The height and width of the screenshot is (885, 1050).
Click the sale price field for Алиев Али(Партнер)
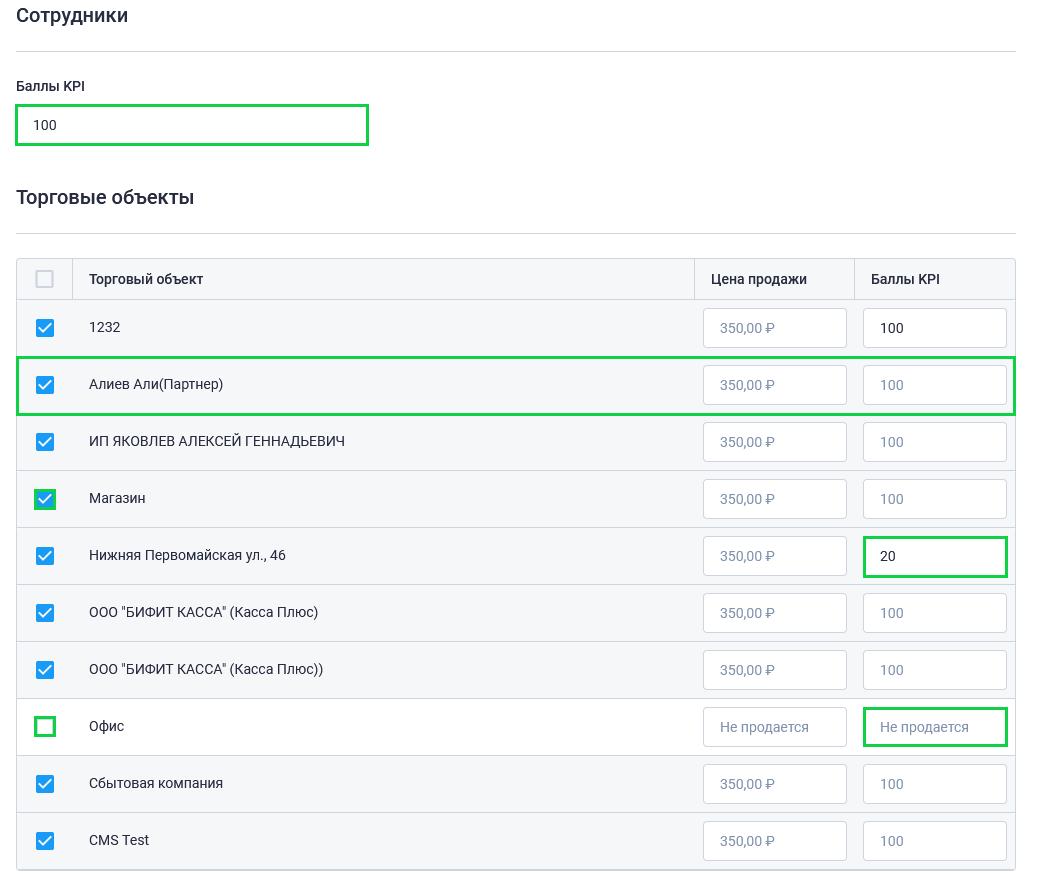pyautogui.click(x=774, y=385)
